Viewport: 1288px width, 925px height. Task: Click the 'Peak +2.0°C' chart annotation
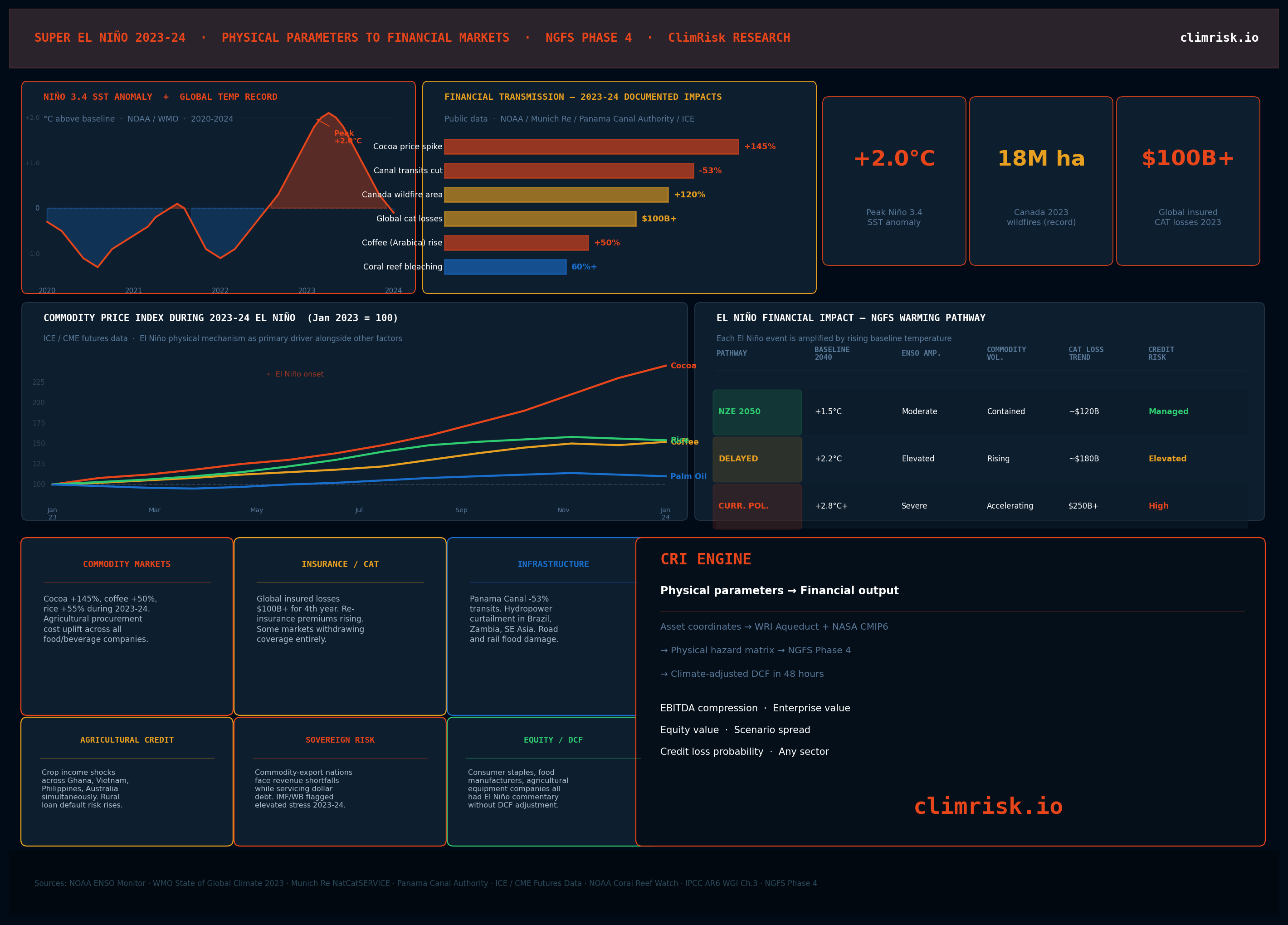tap(347, 137)
